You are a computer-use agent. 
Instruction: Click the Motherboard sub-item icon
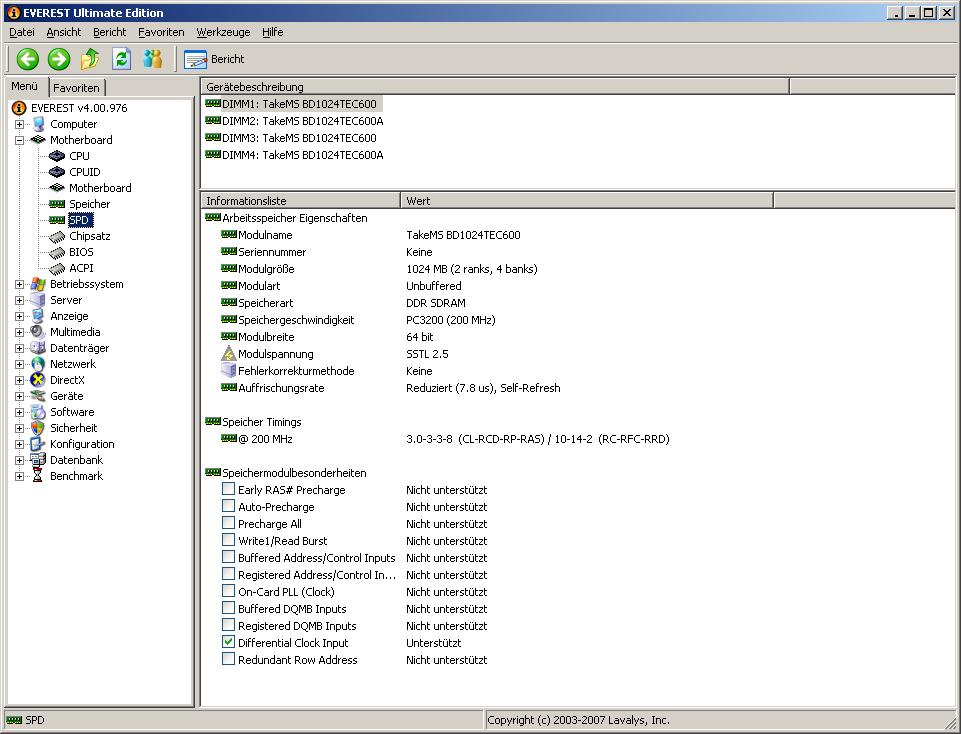pos(57,187)
